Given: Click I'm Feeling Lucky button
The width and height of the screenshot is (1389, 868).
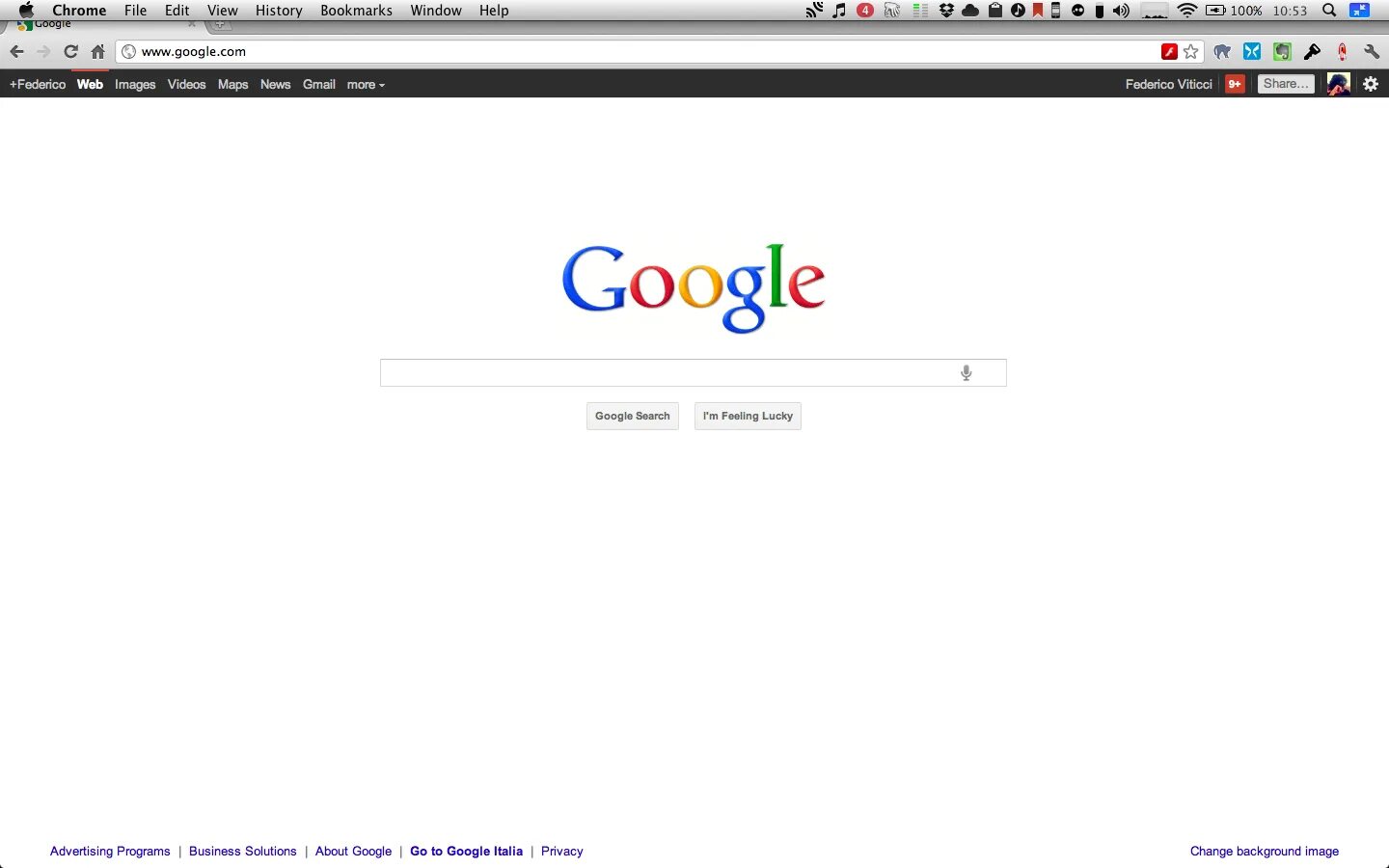Looking at the screenshot, I should (748, 417).
